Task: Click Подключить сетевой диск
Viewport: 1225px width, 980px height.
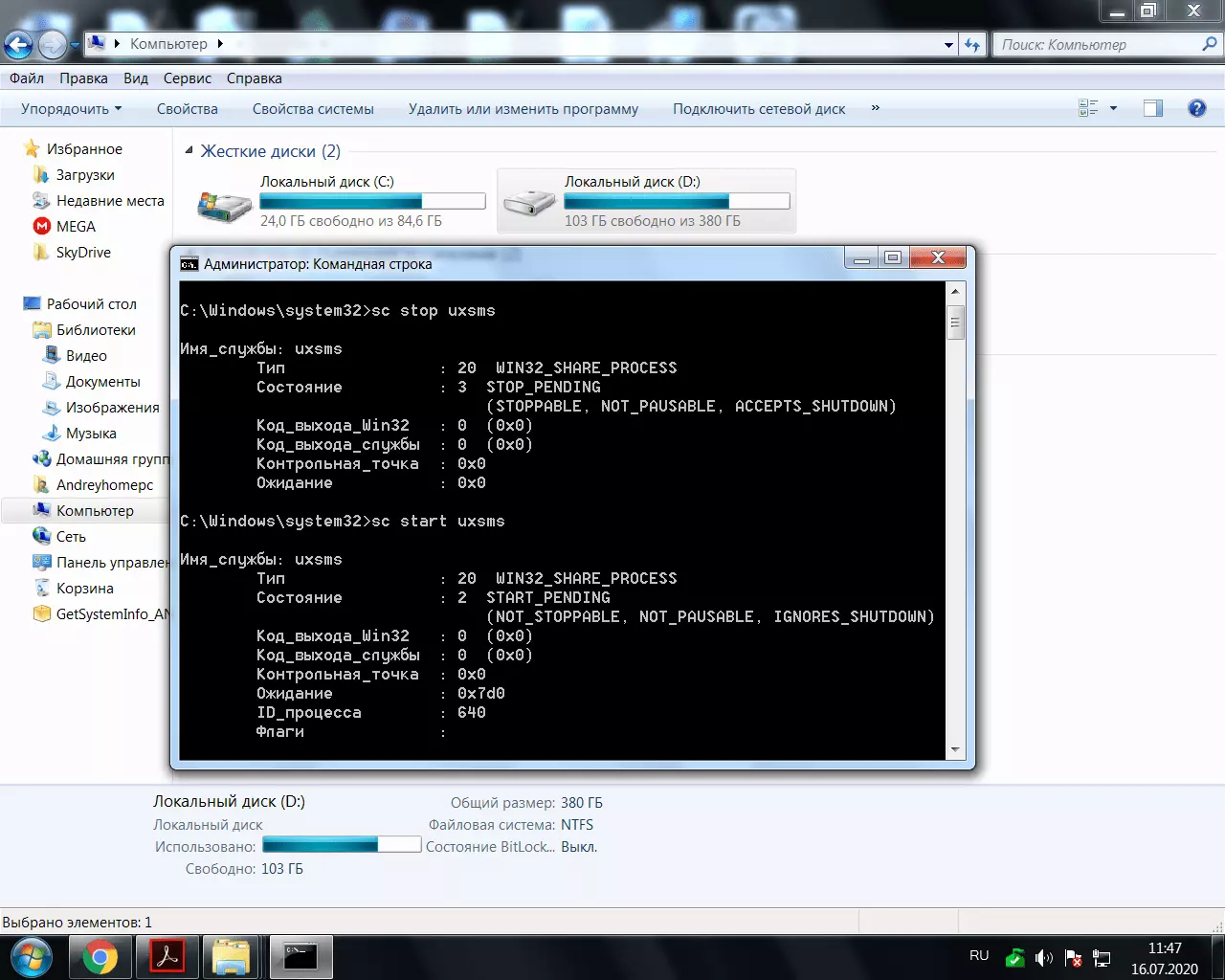Action: pyautogui.click(x=759, y=109)
